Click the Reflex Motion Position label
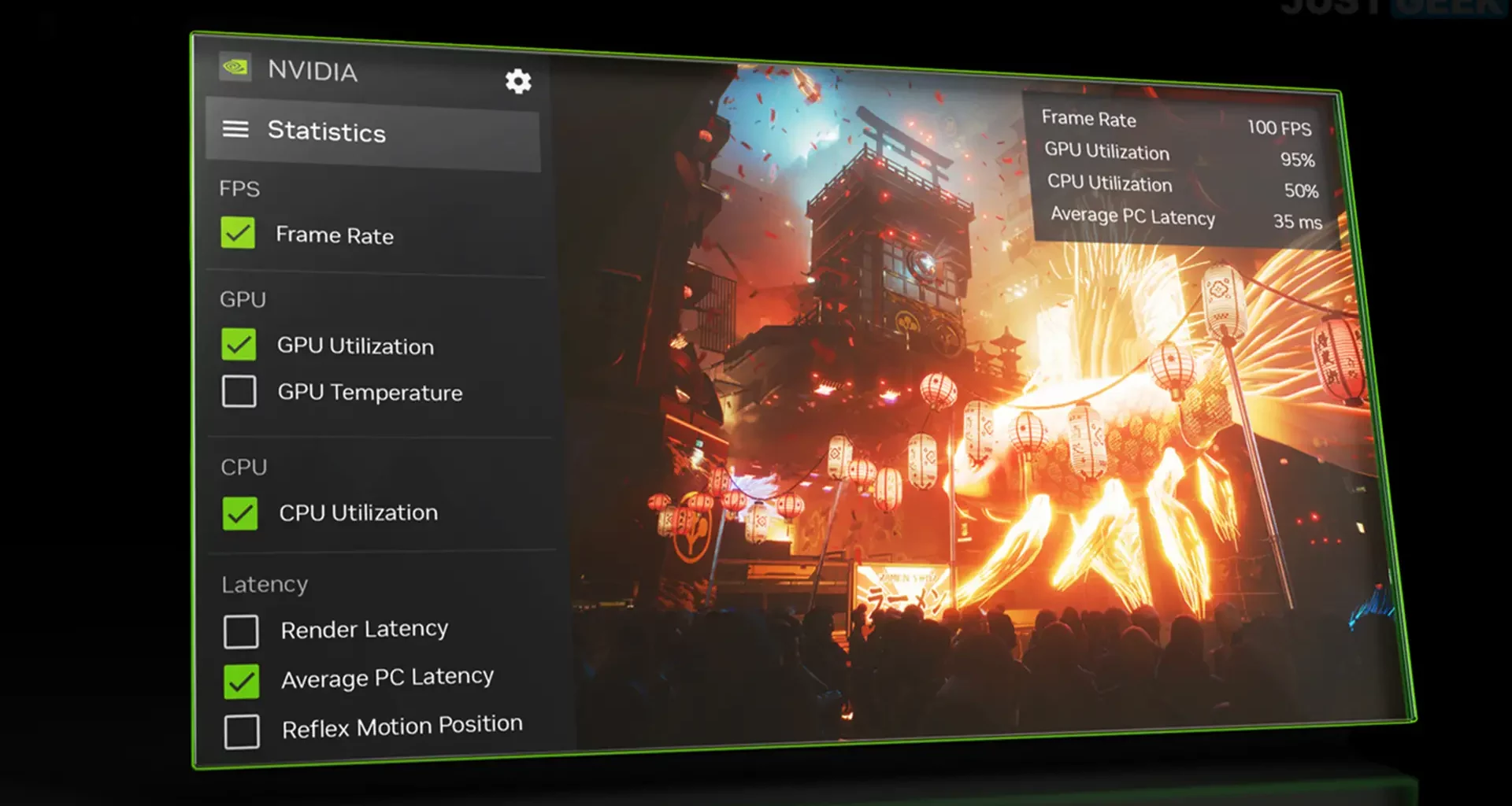Viewport: 1512px width, 806px height. coord(402,727)
